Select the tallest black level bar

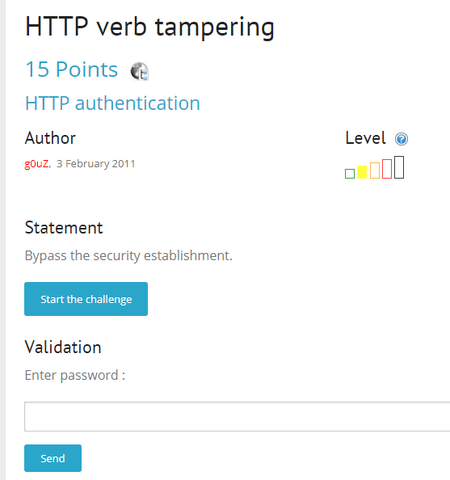[x=399, y=167]
